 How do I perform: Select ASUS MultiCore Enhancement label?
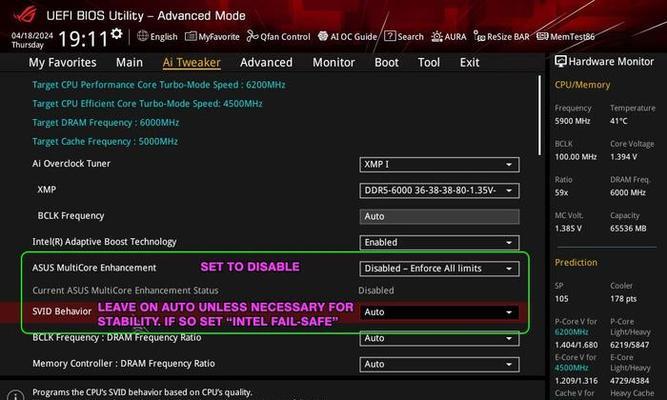[94, 268]
